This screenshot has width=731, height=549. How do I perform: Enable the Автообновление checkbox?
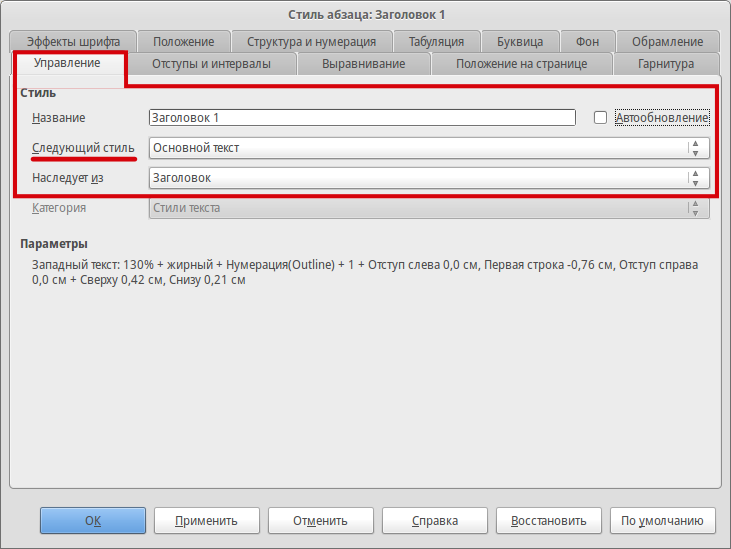(x=600, y=117)
